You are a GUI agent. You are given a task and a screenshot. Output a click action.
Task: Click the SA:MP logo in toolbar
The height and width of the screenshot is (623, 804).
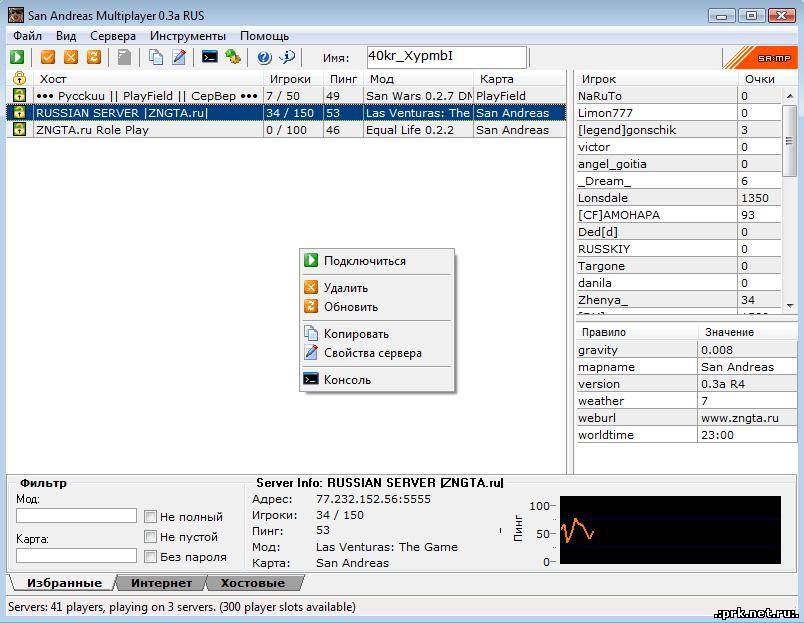click(760, 58)
